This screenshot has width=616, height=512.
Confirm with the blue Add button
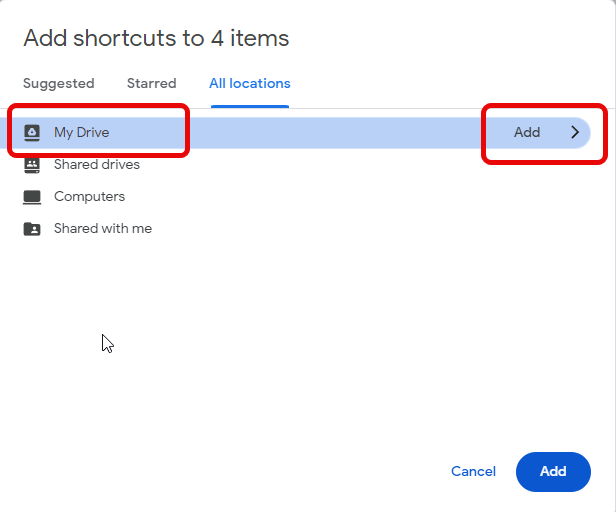[553, 471]
